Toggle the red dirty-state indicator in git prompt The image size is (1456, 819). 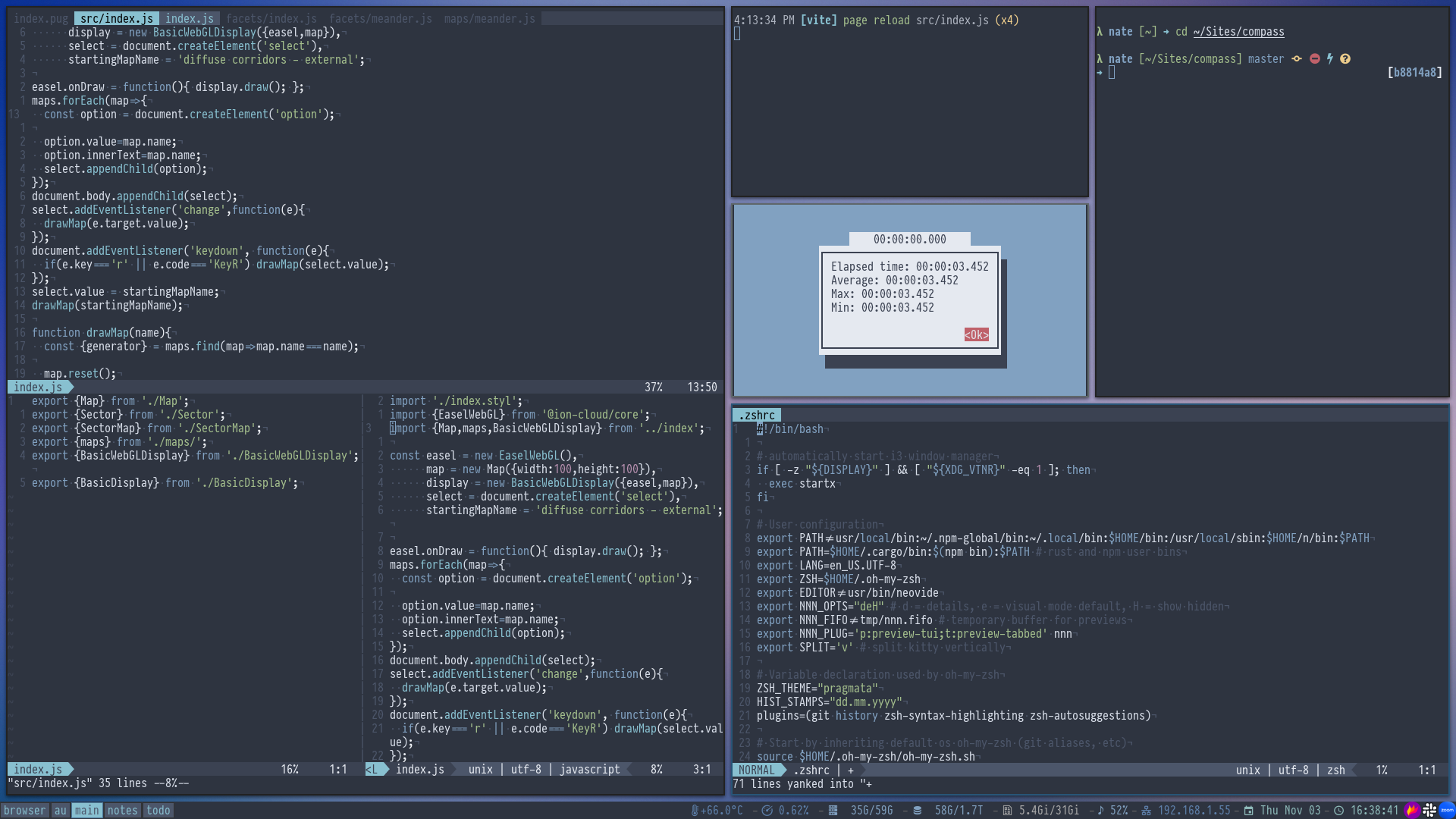point(1315,59)
